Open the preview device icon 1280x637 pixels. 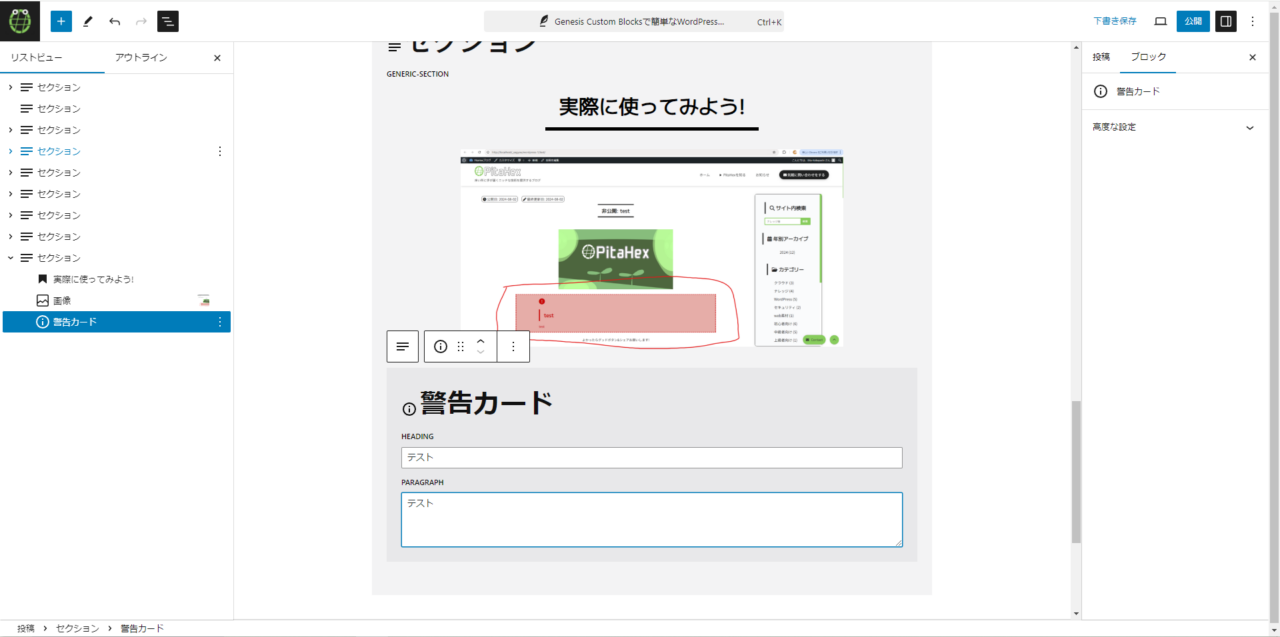(x=1160, y=21)
